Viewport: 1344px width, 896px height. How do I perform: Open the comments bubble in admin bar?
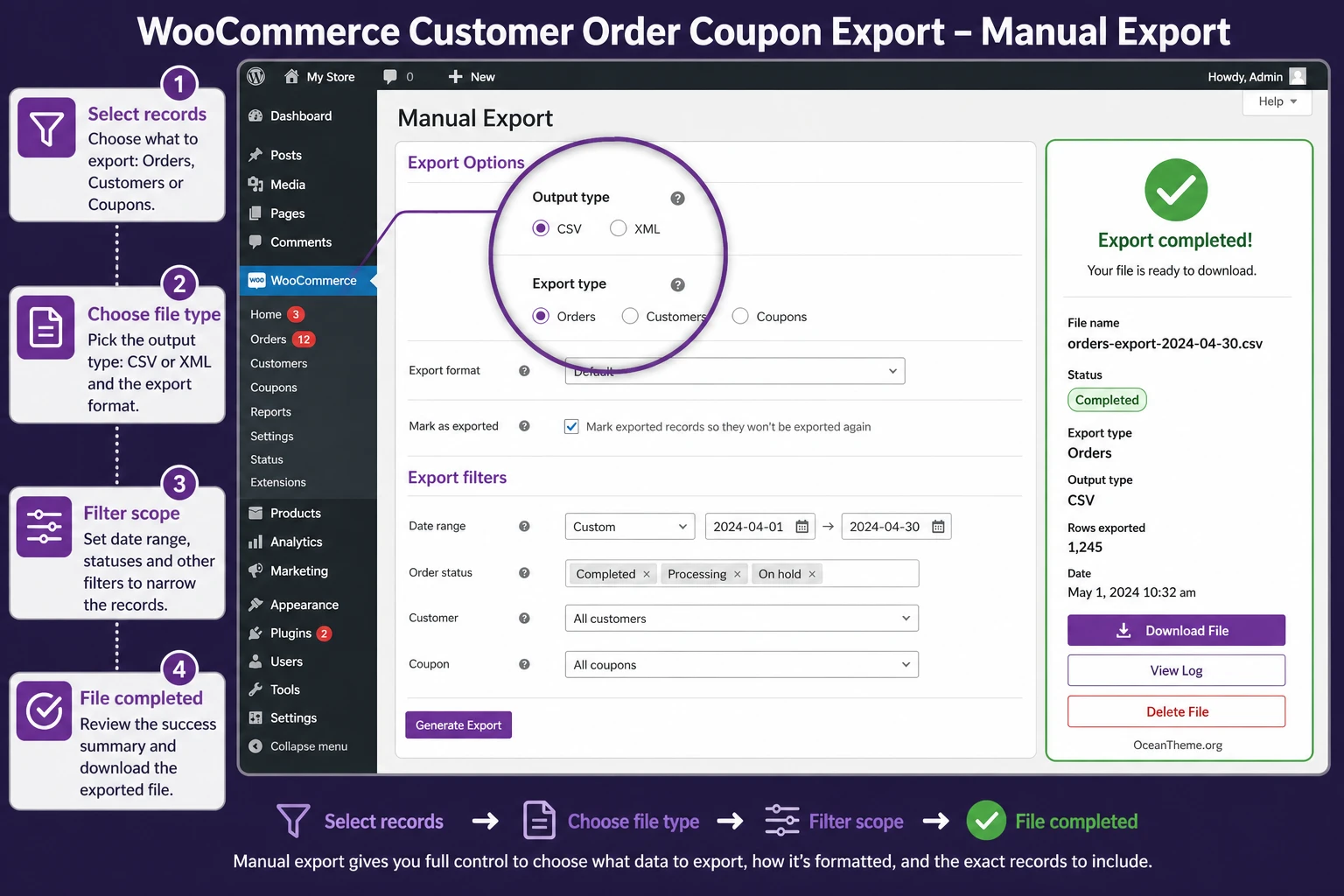click(390, 76)
